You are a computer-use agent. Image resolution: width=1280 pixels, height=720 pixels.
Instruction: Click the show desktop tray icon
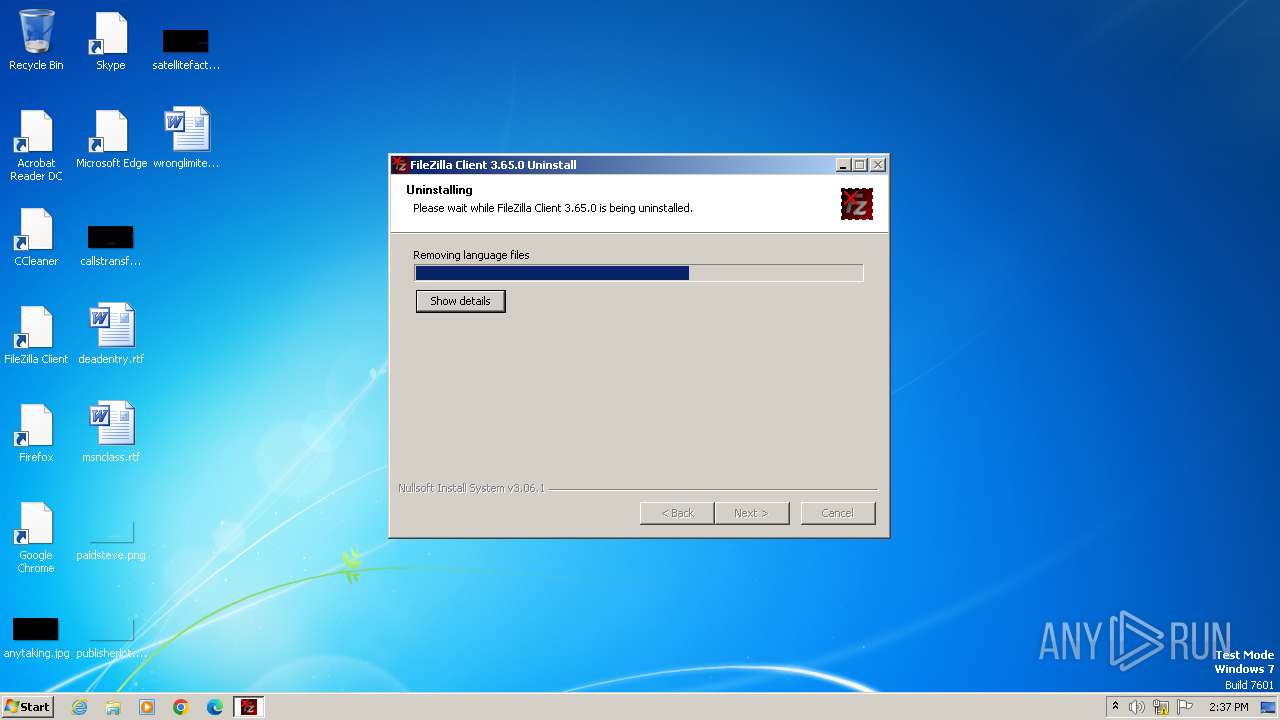tap(1268, 707)
